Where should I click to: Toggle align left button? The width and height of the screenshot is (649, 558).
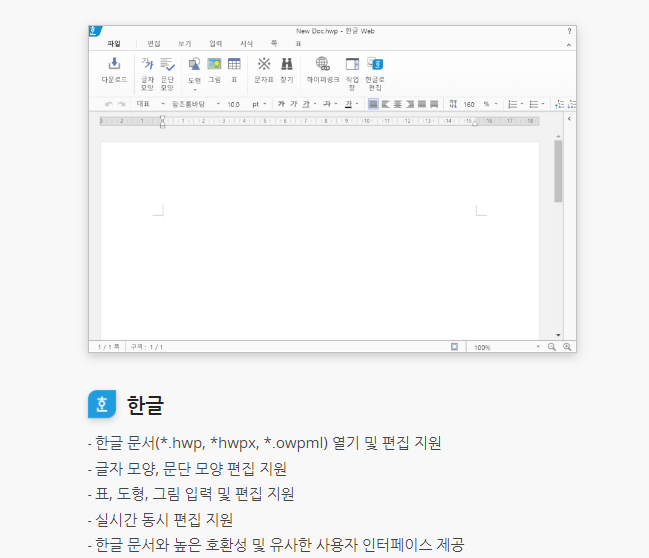[385, 104]
